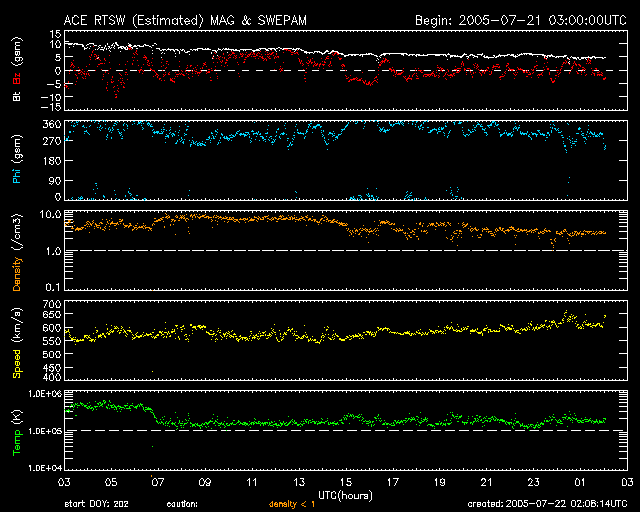Select the 23 hour tick label
The width and height of the screenshot is (640, 512).
click(532, 482)
